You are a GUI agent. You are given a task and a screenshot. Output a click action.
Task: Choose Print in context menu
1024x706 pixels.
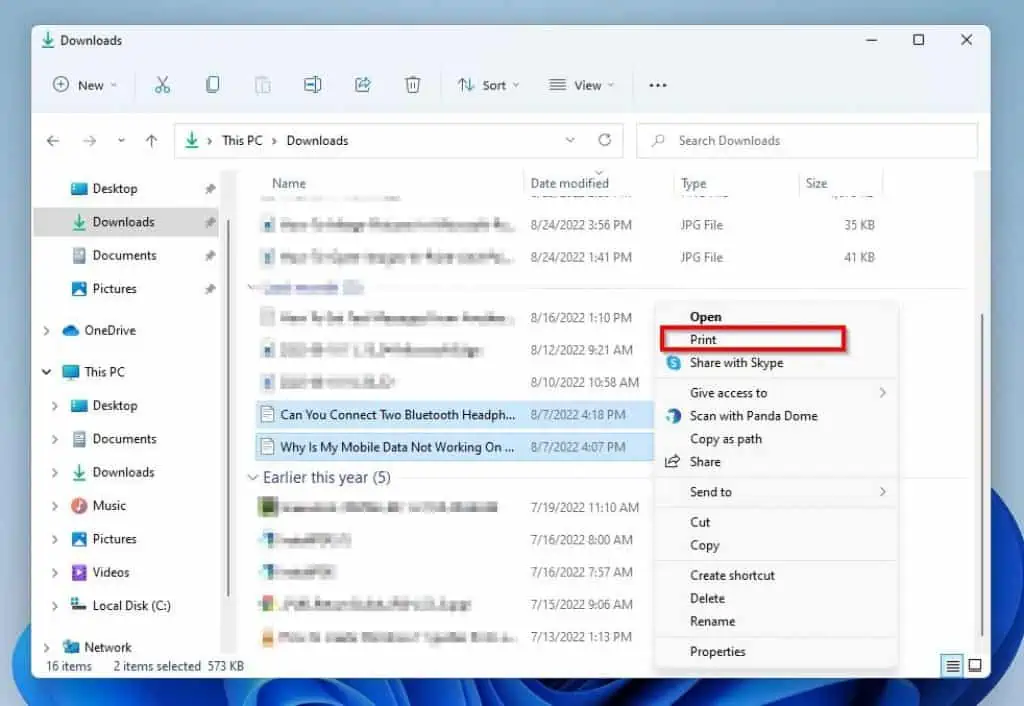[703, 340]
